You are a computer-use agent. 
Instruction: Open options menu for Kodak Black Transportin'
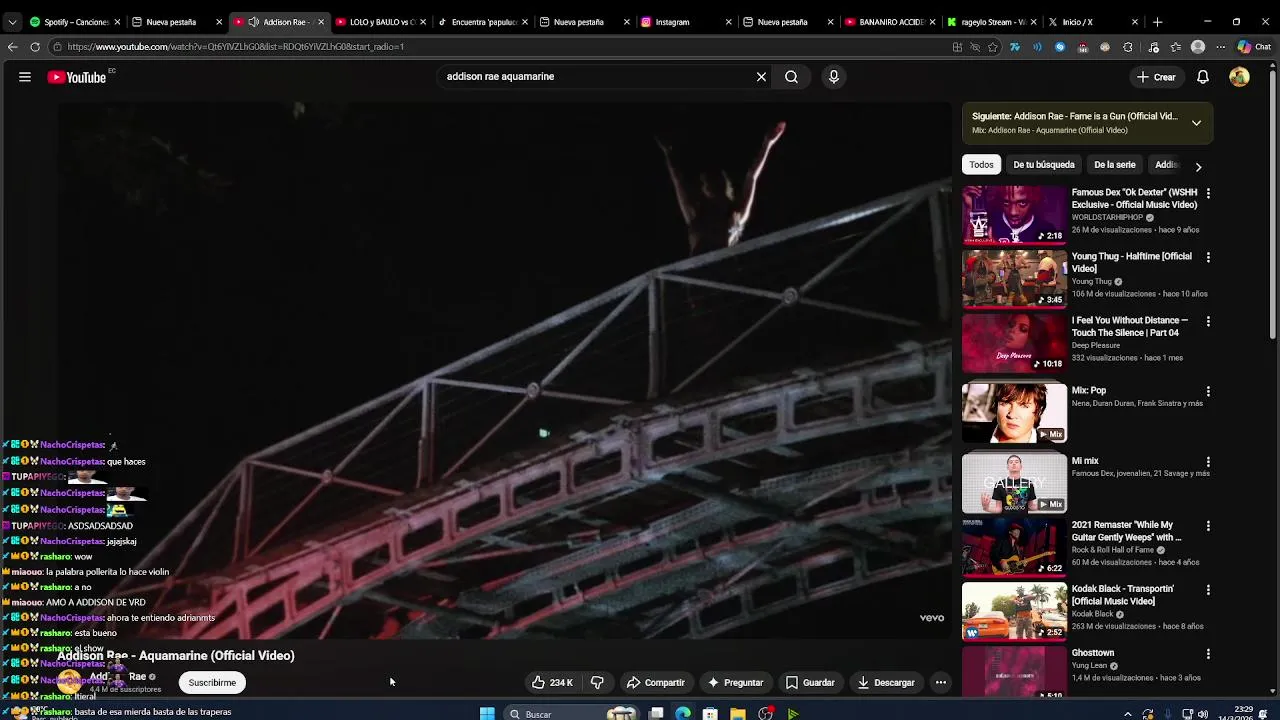coord(1208,589)
